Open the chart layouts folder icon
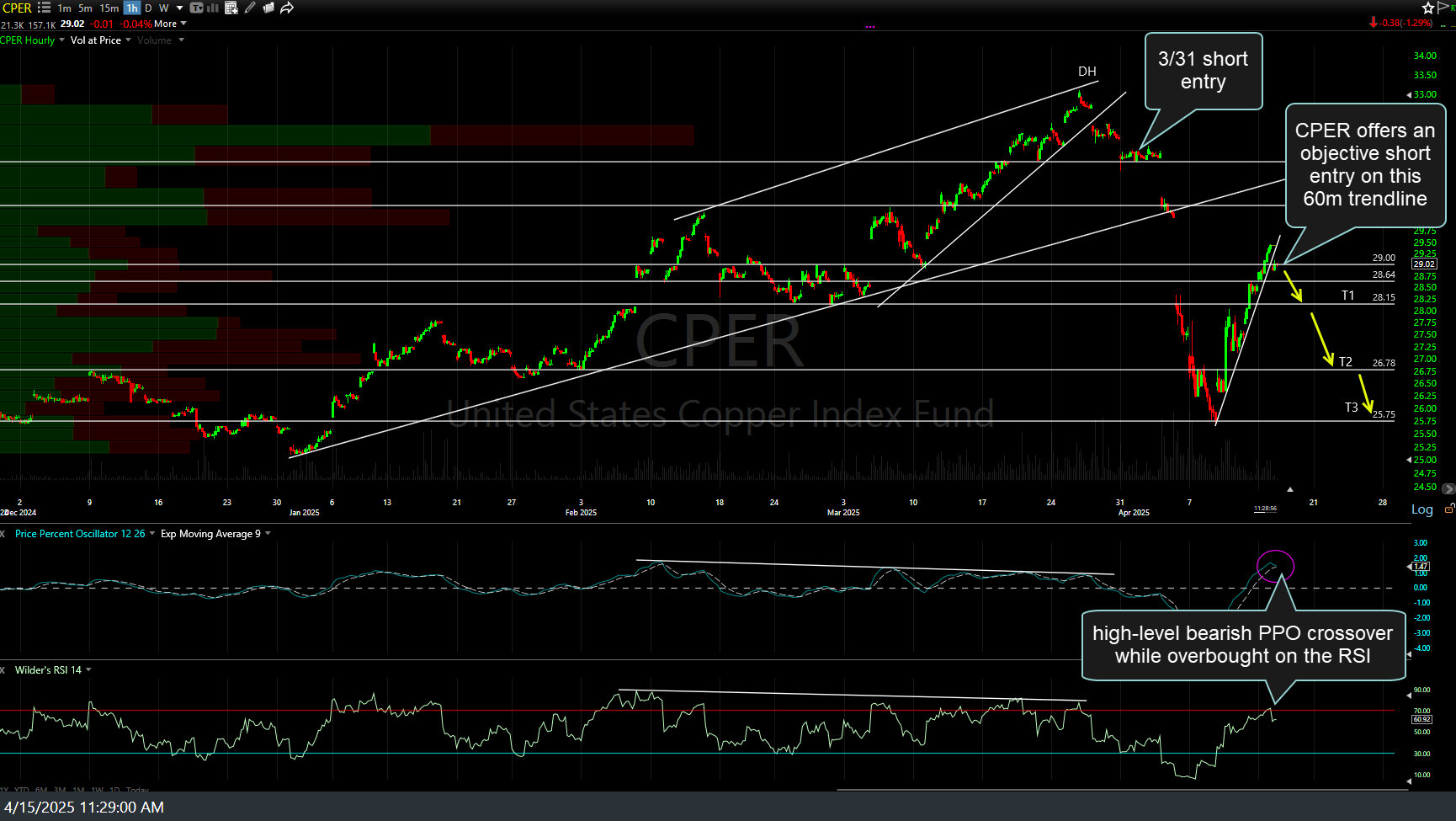The image size is (1456, 821). pos(268,8)
